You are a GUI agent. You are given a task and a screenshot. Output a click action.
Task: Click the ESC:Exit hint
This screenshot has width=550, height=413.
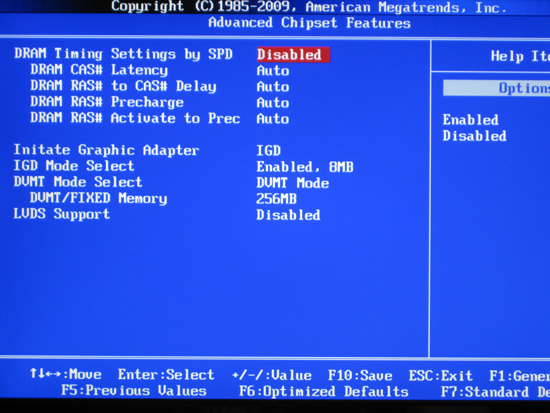pos(441,376)
